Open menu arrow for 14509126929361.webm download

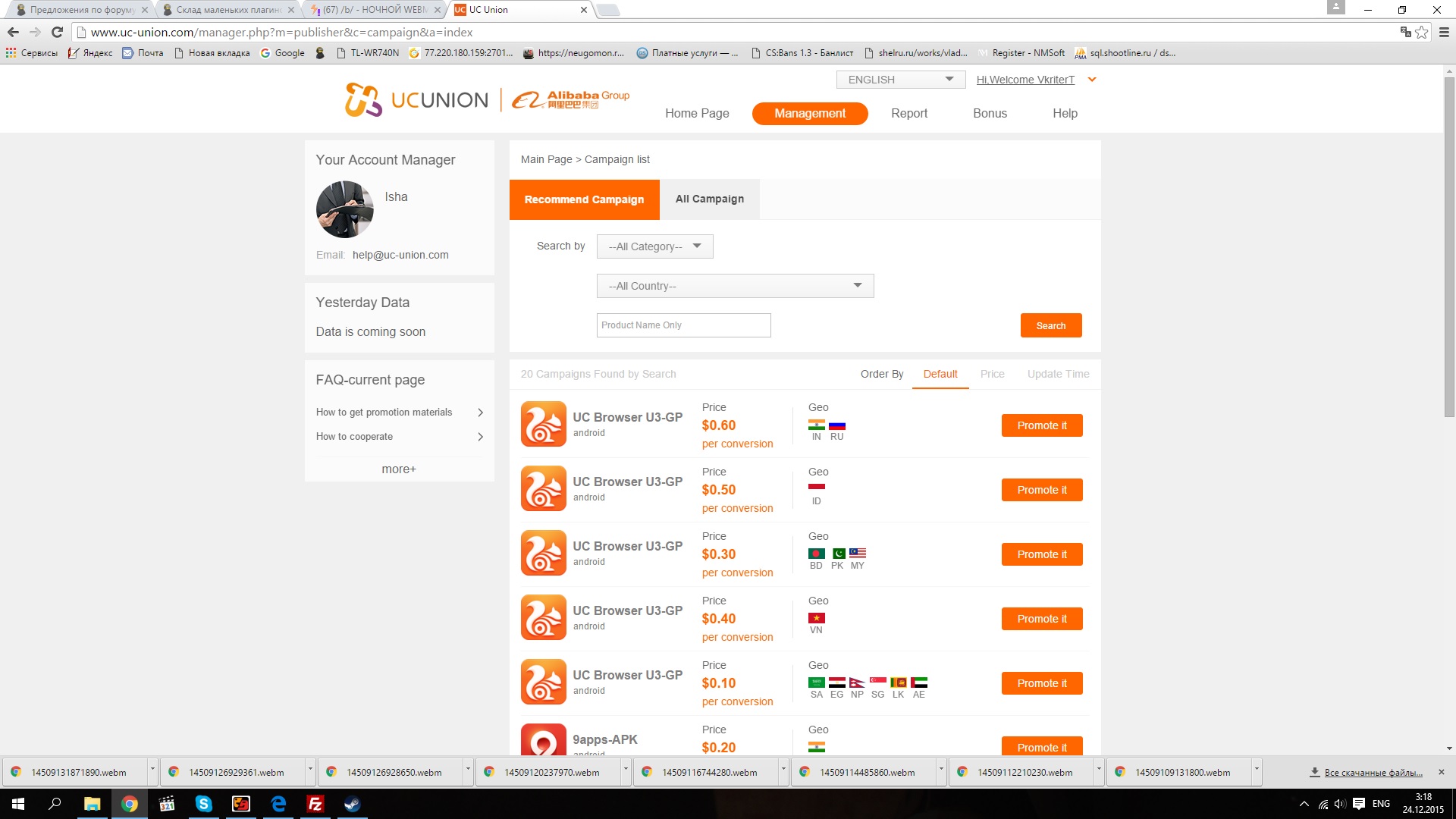tap(310, 770)
